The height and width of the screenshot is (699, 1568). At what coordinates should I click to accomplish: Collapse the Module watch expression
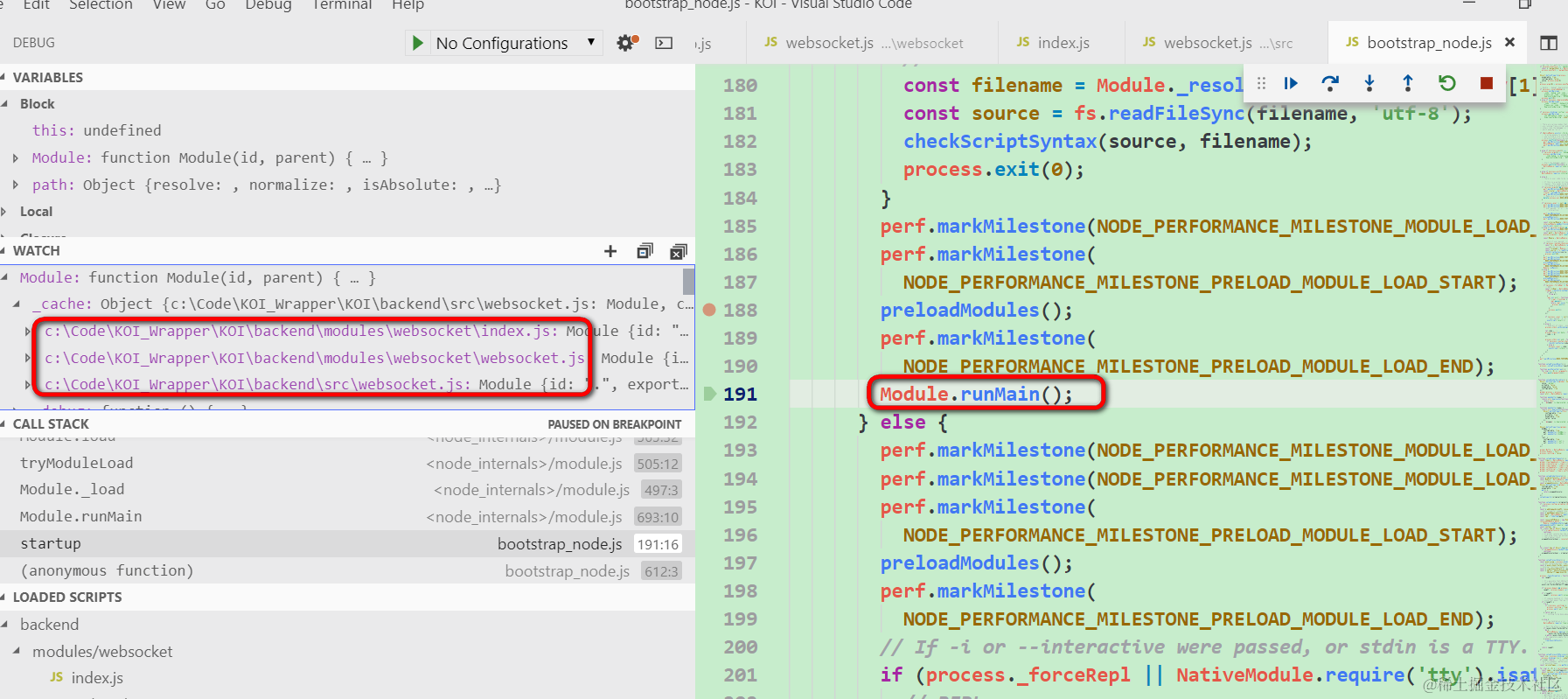point(5,277)
